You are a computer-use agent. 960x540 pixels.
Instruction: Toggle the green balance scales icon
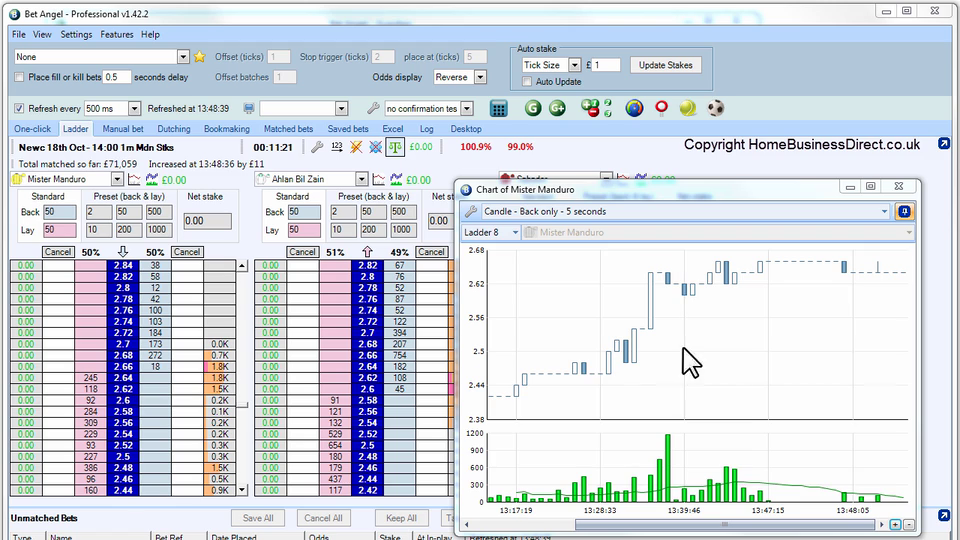[396, 147]
